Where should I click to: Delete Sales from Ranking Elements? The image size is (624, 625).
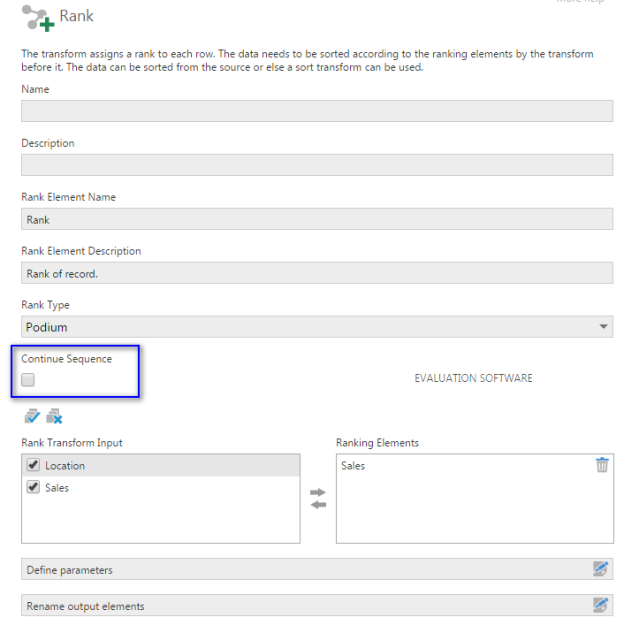602,465
